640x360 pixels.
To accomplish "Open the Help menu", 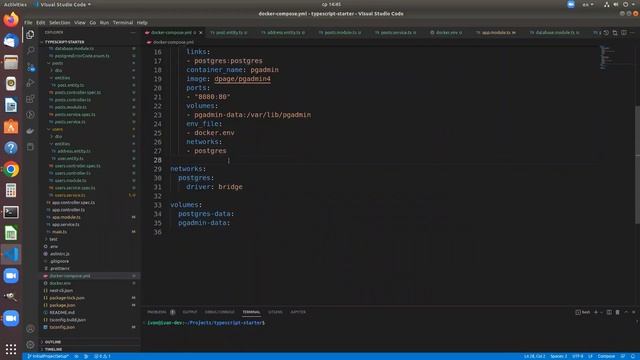I will tap(142, 23).
